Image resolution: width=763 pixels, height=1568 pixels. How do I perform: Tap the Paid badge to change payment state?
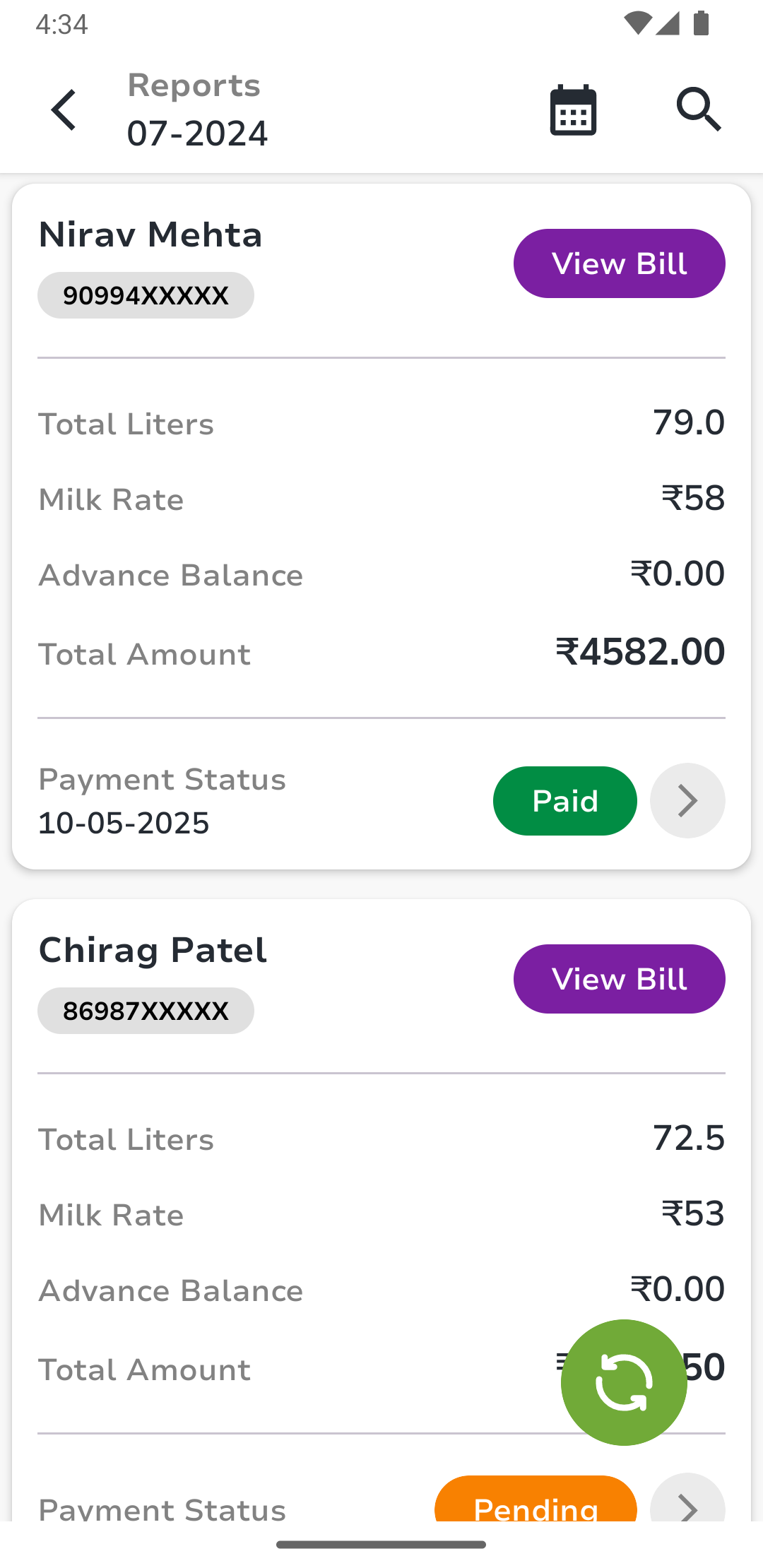[564, 800]
